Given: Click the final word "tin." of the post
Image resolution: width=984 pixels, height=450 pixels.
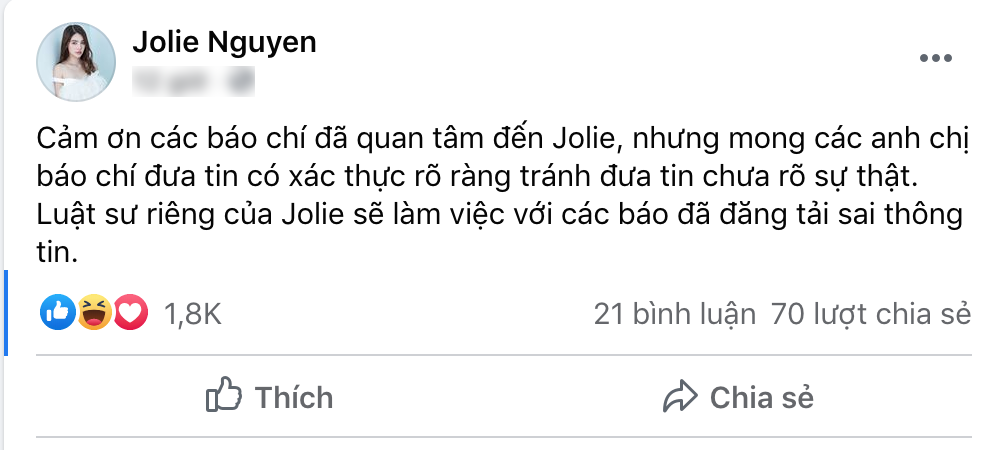Looking at the screenshot, I should tap(62, 254).
